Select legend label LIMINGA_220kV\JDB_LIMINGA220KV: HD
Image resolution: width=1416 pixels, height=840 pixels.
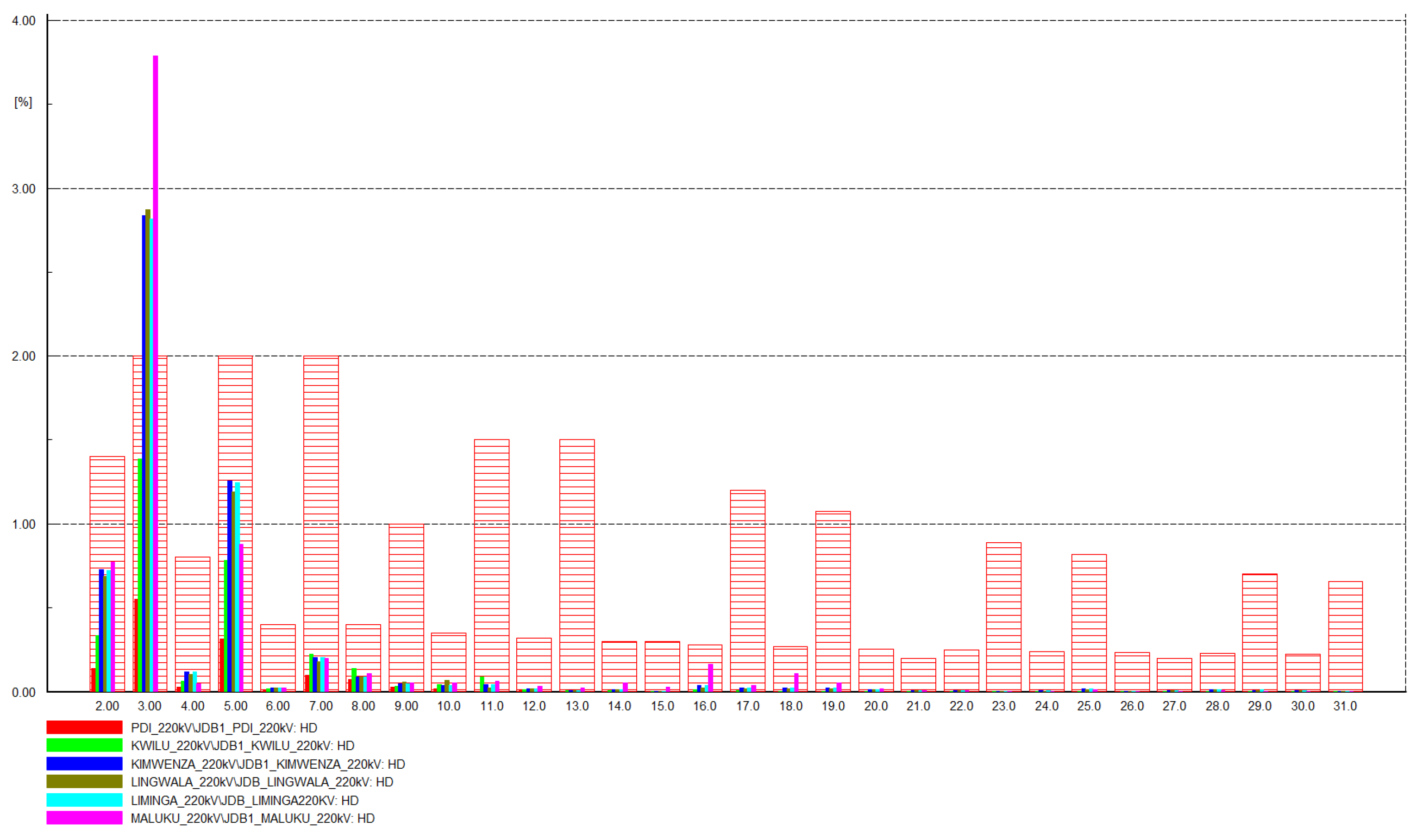[x=245, y=801]
